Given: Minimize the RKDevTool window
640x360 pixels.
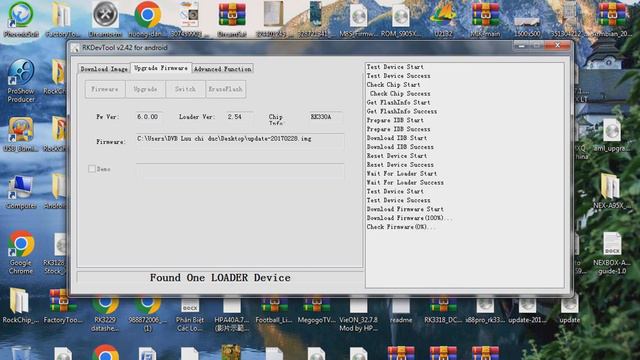Looking at the screenshot, I should [x=521, y=45].
